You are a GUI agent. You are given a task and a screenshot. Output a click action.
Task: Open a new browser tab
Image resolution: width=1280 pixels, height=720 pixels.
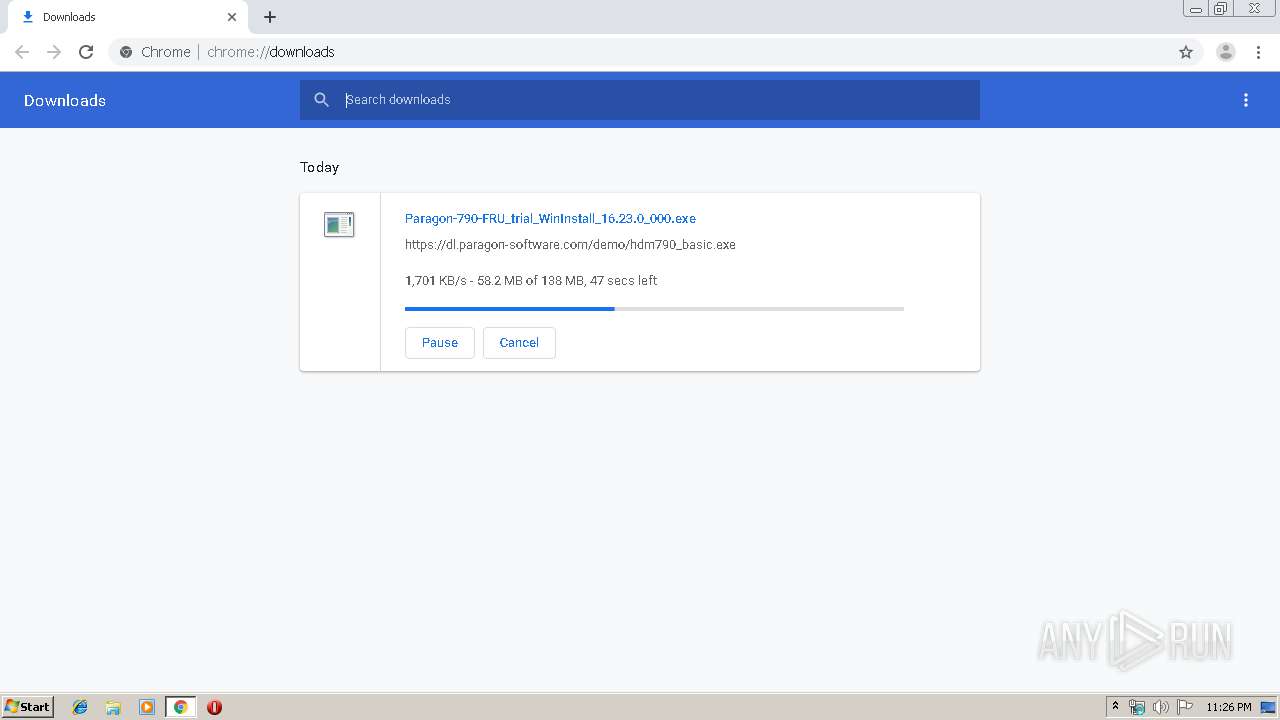point(270,17)
